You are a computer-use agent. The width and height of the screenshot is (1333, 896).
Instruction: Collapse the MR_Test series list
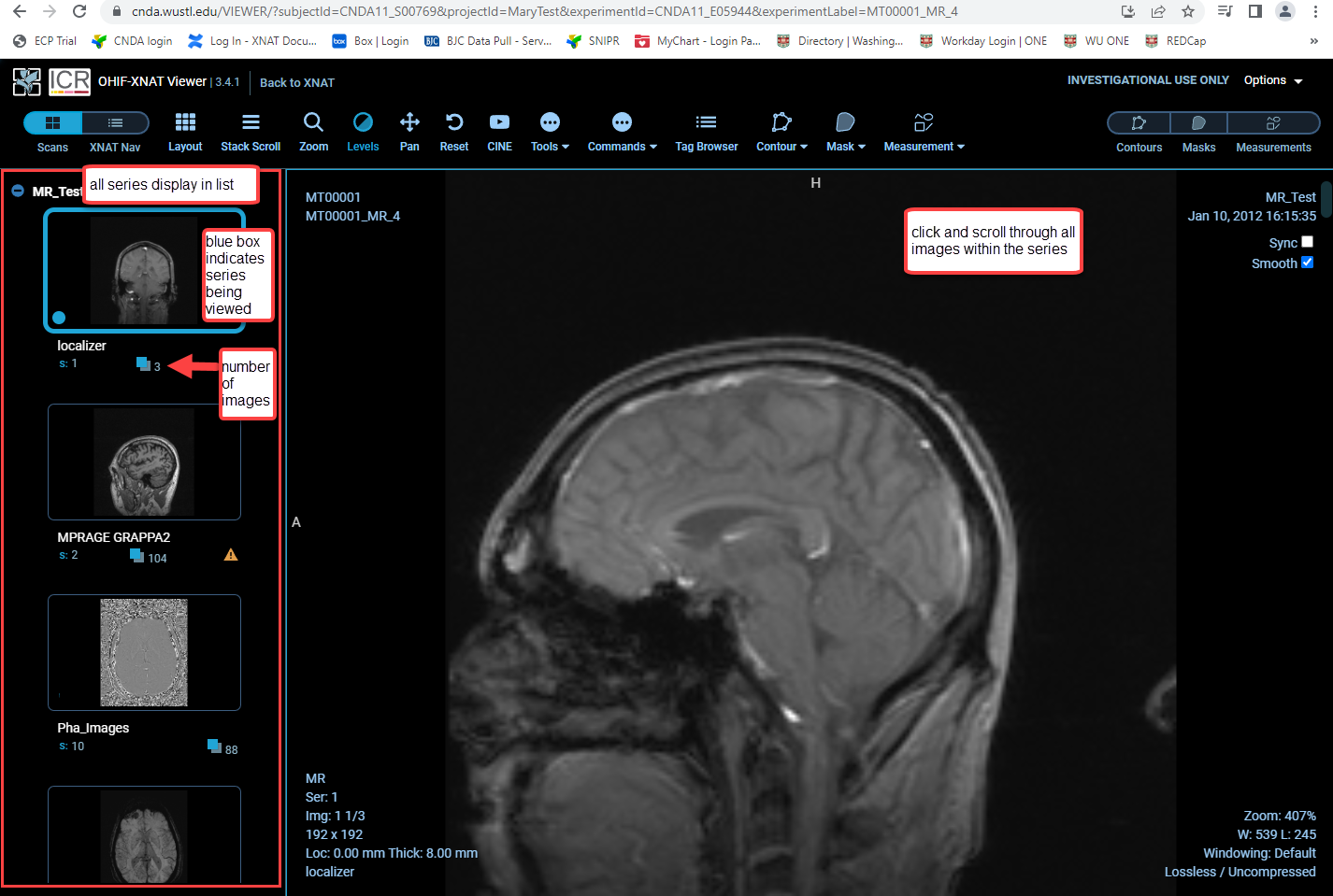[x=17, y=191]
